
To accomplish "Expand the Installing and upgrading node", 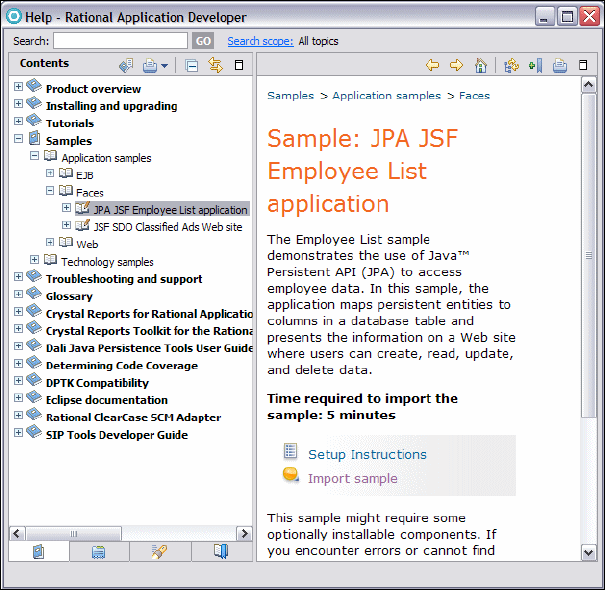I will (x=18, y=103).
